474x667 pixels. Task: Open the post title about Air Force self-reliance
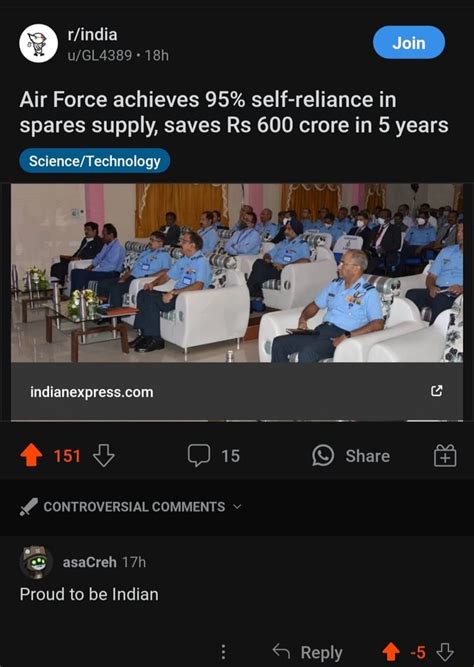234,112
